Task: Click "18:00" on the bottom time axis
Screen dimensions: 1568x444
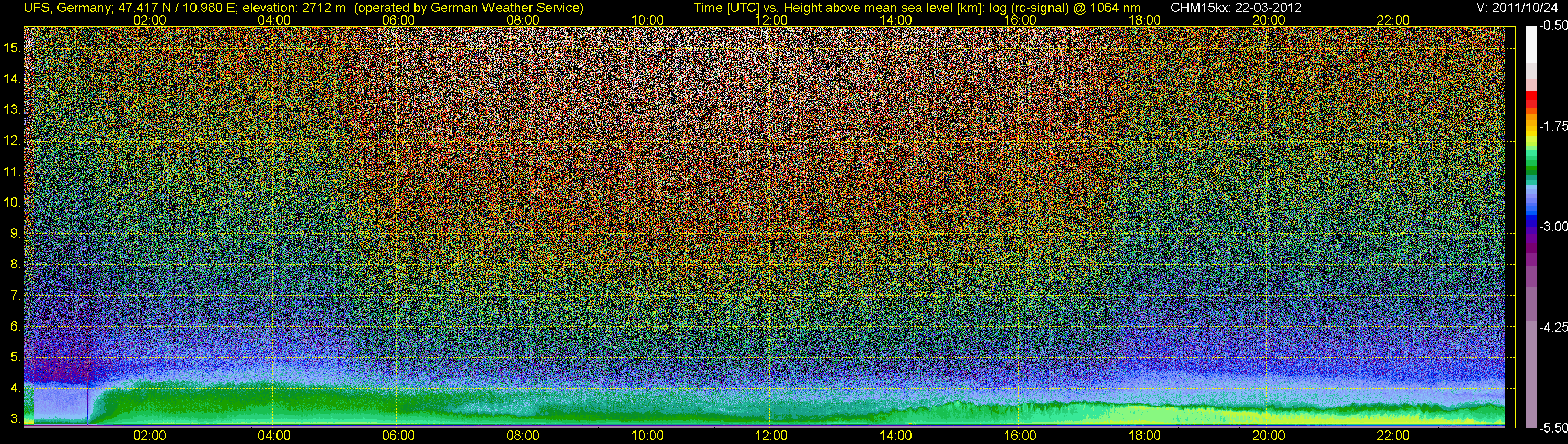Action: pos(1144,436)
